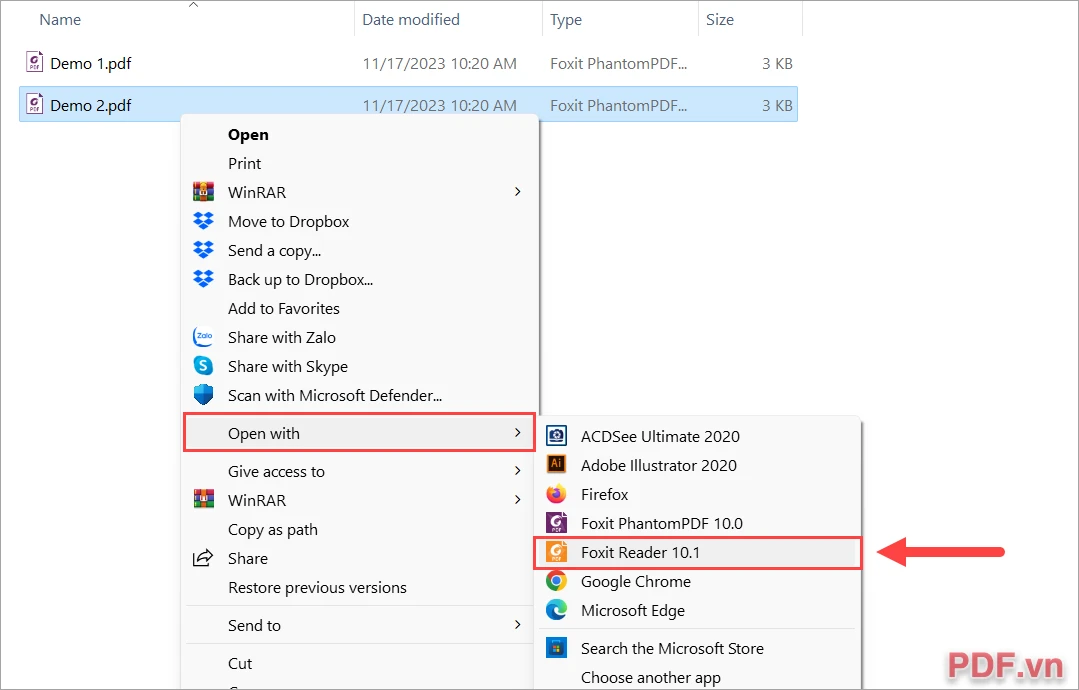The image size is (1079, 690).
Task: Expand the Give access to submenu arrow
Action: click(517, 471)
